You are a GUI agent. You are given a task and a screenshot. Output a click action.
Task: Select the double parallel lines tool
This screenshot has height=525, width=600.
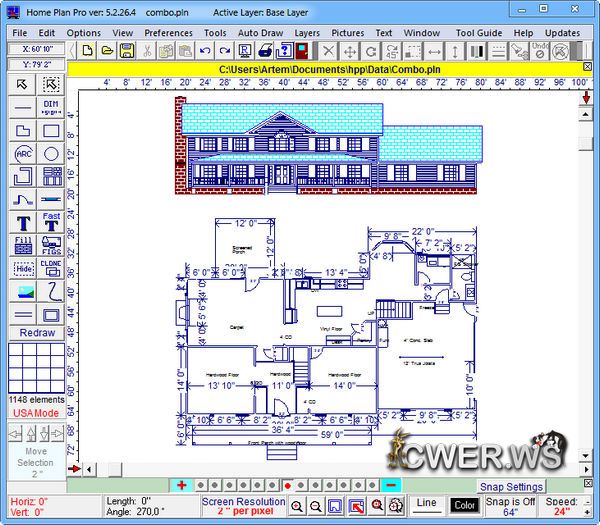click(x=23, y=315)
